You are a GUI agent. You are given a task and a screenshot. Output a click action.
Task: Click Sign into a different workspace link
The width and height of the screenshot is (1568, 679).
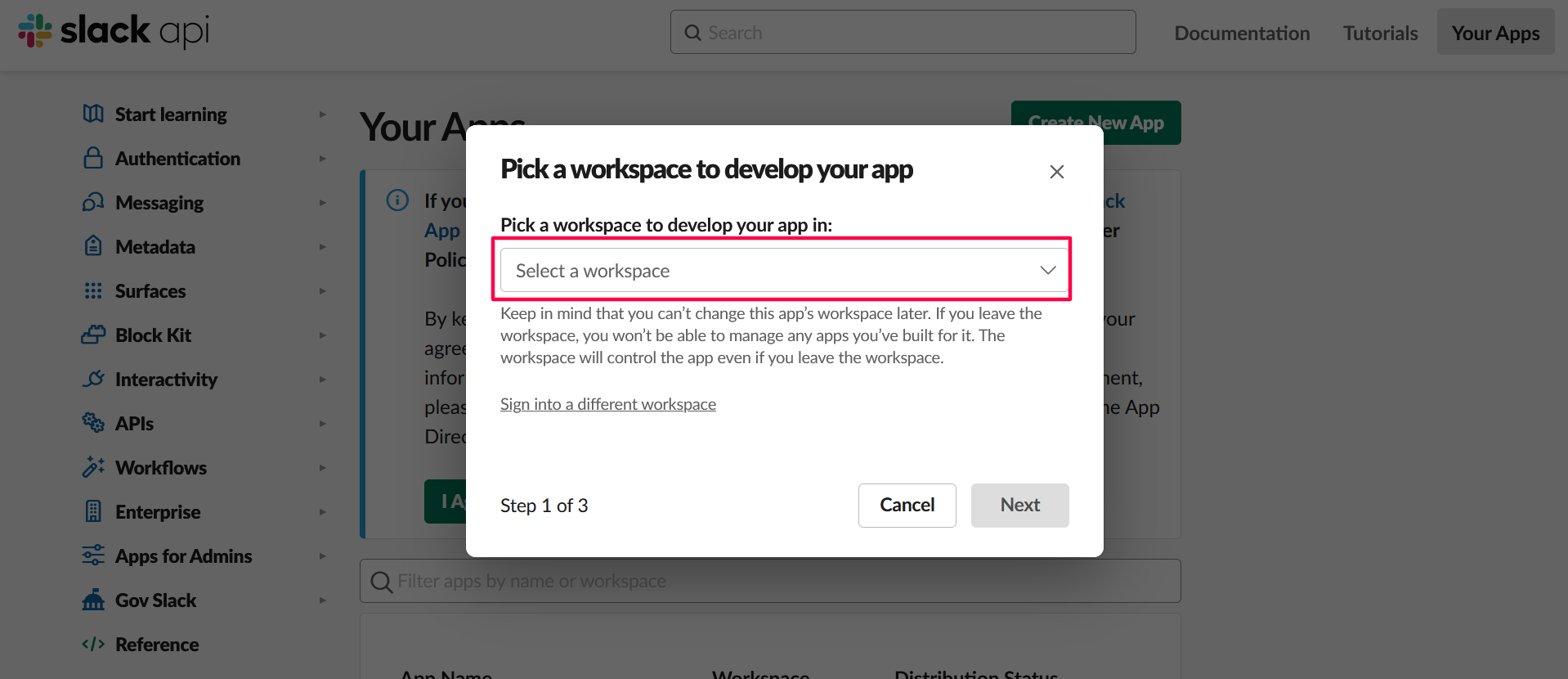tap(607, 404)
